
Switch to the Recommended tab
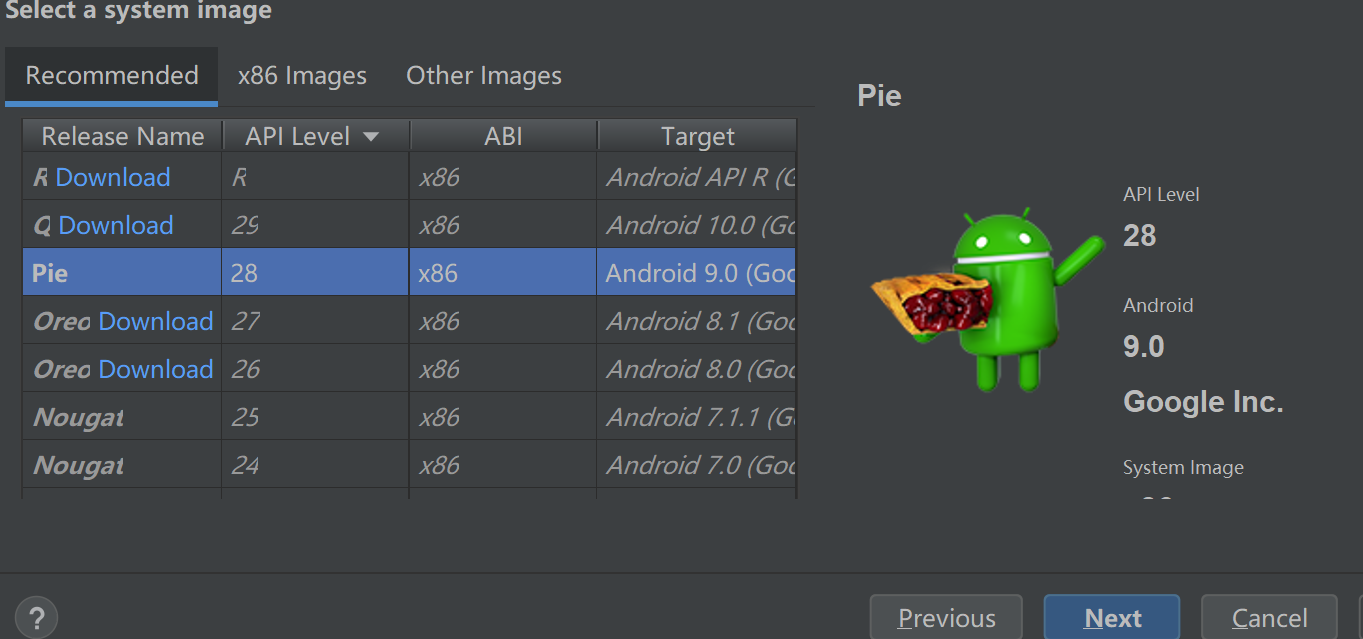pyautogui.click(x=112, y=76)
